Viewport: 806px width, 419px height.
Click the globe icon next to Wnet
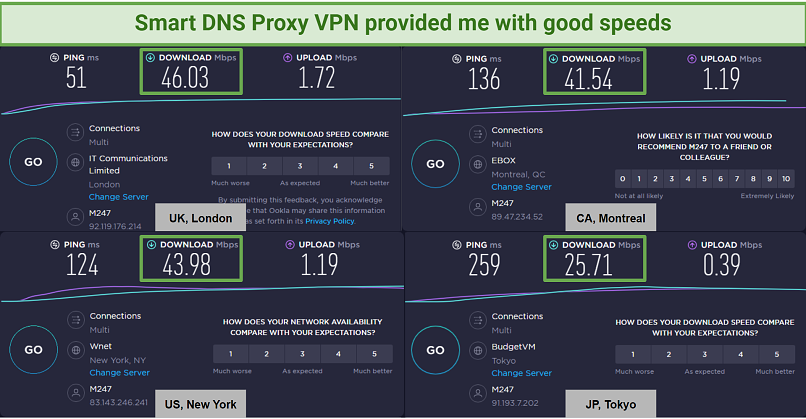click(76, 351)
